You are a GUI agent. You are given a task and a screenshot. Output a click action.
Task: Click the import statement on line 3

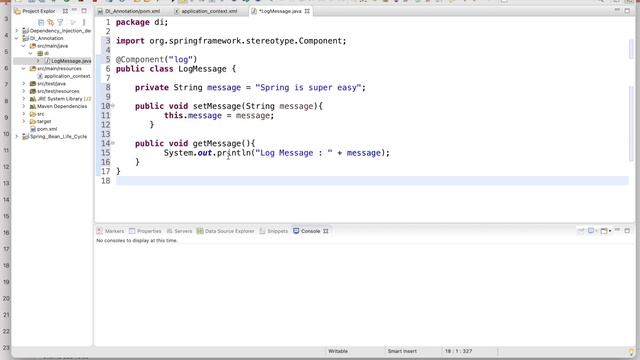pyautogui.click(x=231, y=41)
